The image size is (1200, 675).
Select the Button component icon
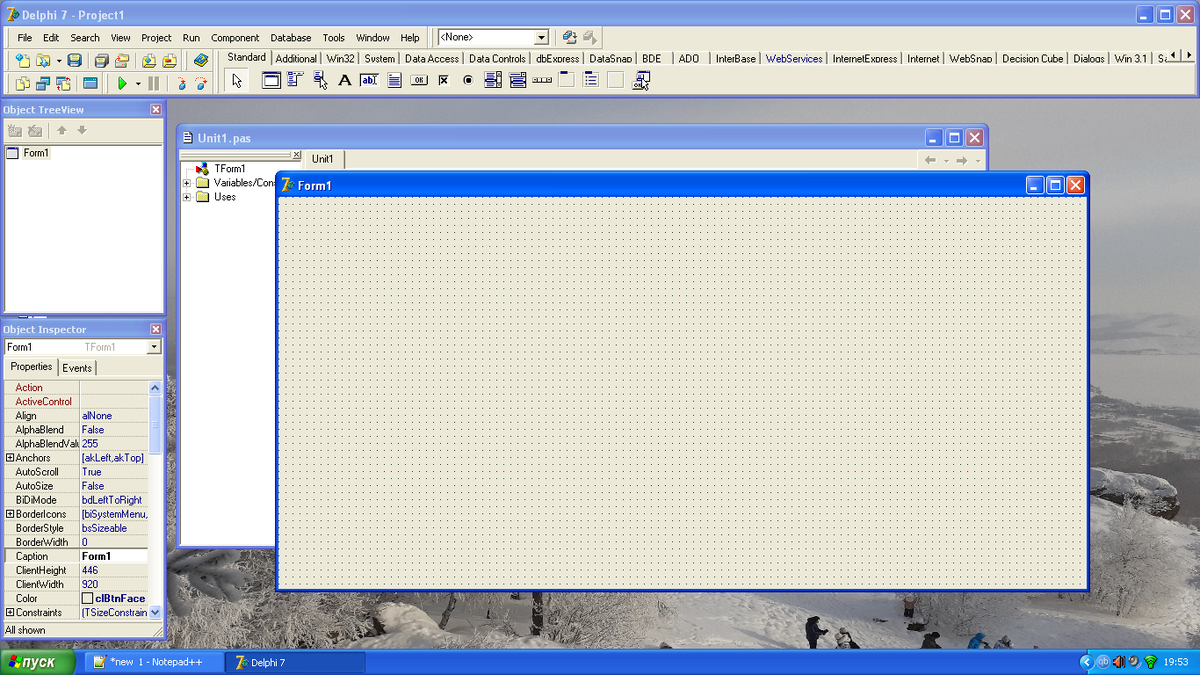pyautogui.click(x=419, y=80)
